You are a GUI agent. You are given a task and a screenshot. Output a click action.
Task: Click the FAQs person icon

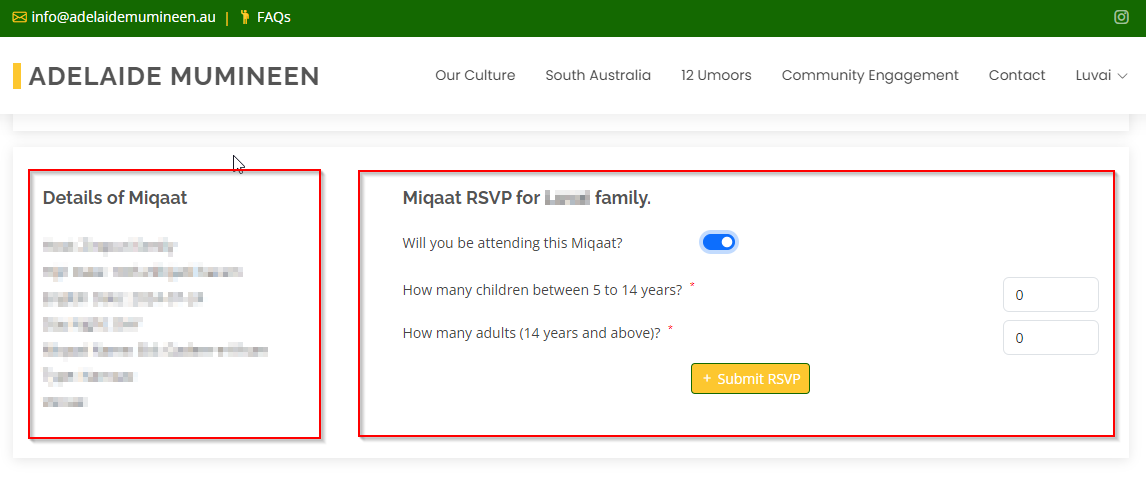[245, 17]
